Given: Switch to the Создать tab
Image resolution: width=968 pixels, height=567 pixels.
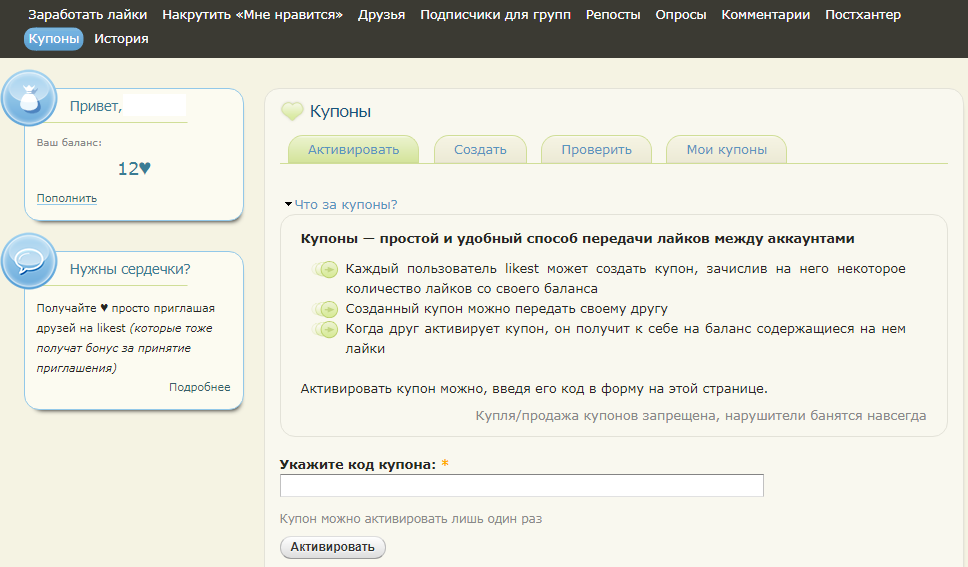Looking at the screenshot, I should click(480, 150).
